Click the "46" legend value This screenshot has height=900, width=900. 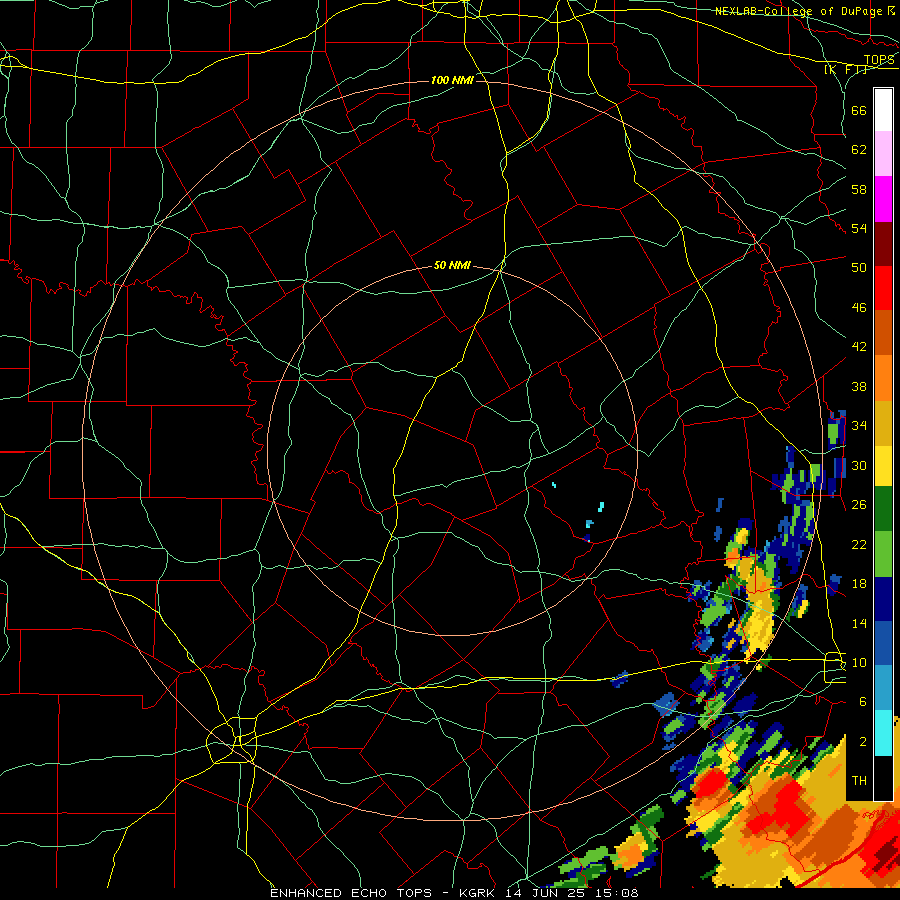tap(859, 308)
